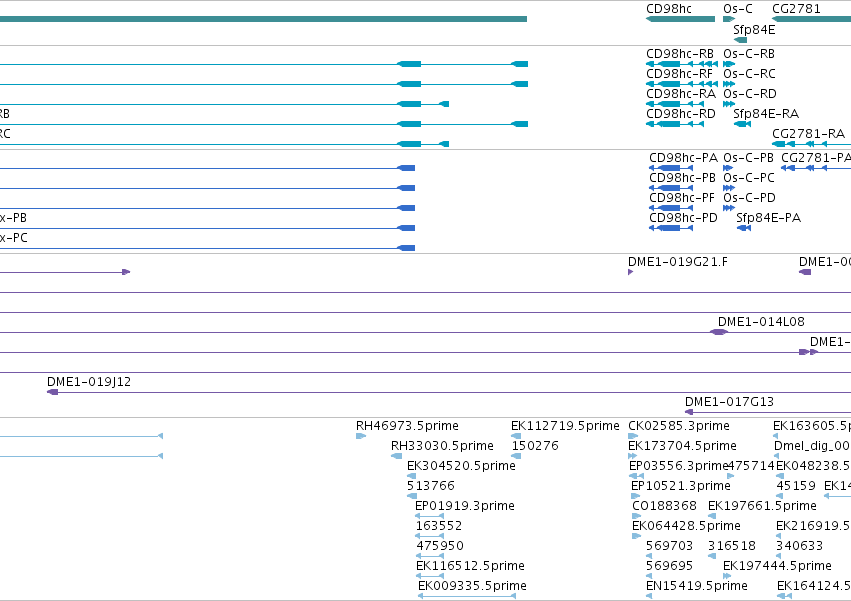Image resolution: width=851 pixels, height=601 pixels.
Task: Select EST EK112719.5prime
Action: pyautogui.click(x=565, y=426)
